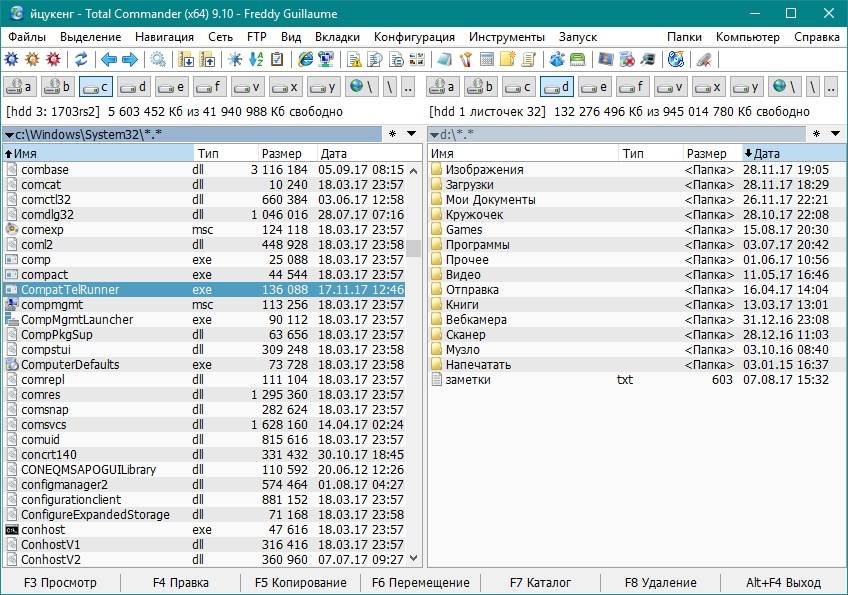
Task: Click left panel scrollbar up arrow
Action: coord(414,170)
